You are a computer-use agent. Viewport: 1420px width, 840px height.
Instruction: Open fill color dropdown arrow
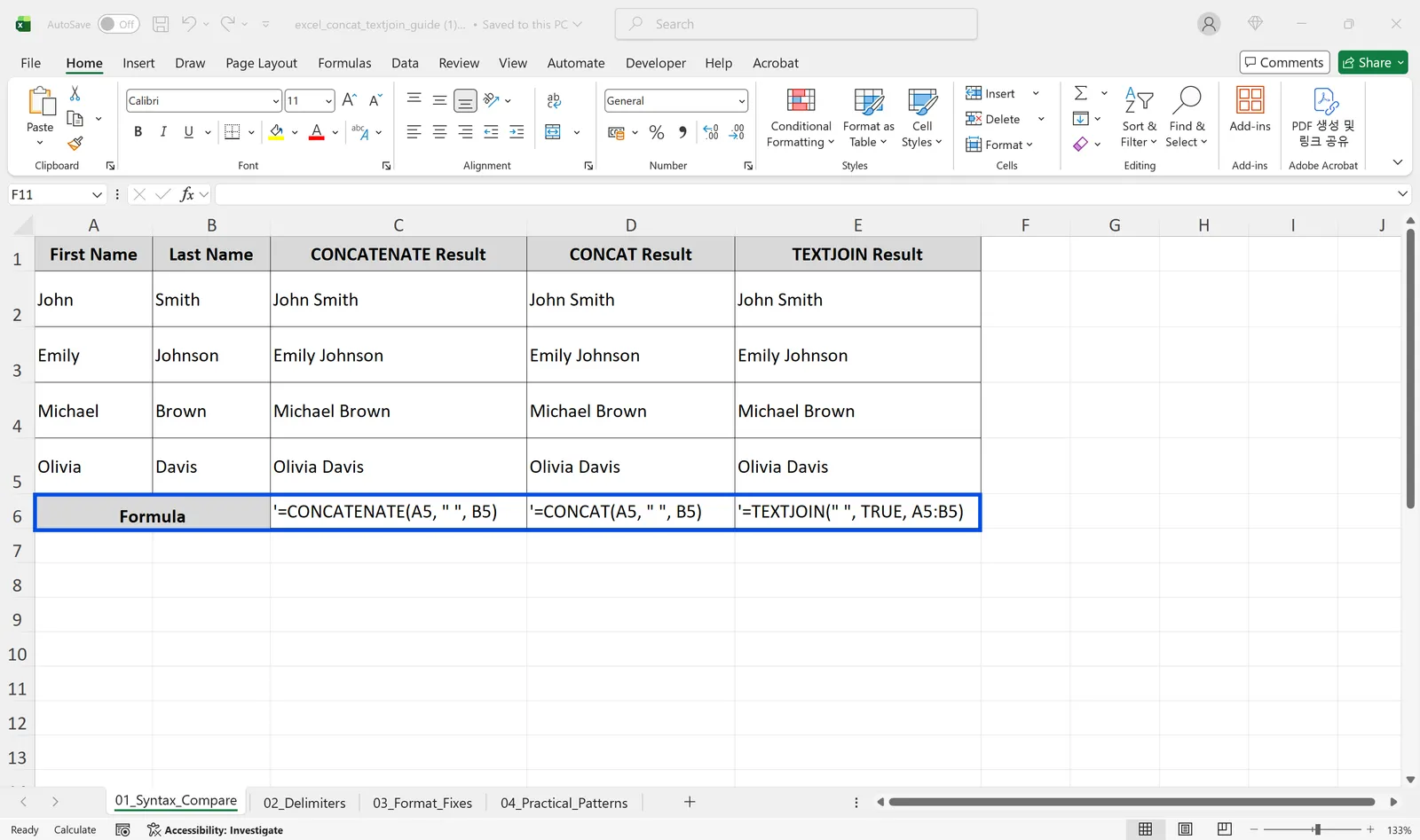click(x=295, y=132)
